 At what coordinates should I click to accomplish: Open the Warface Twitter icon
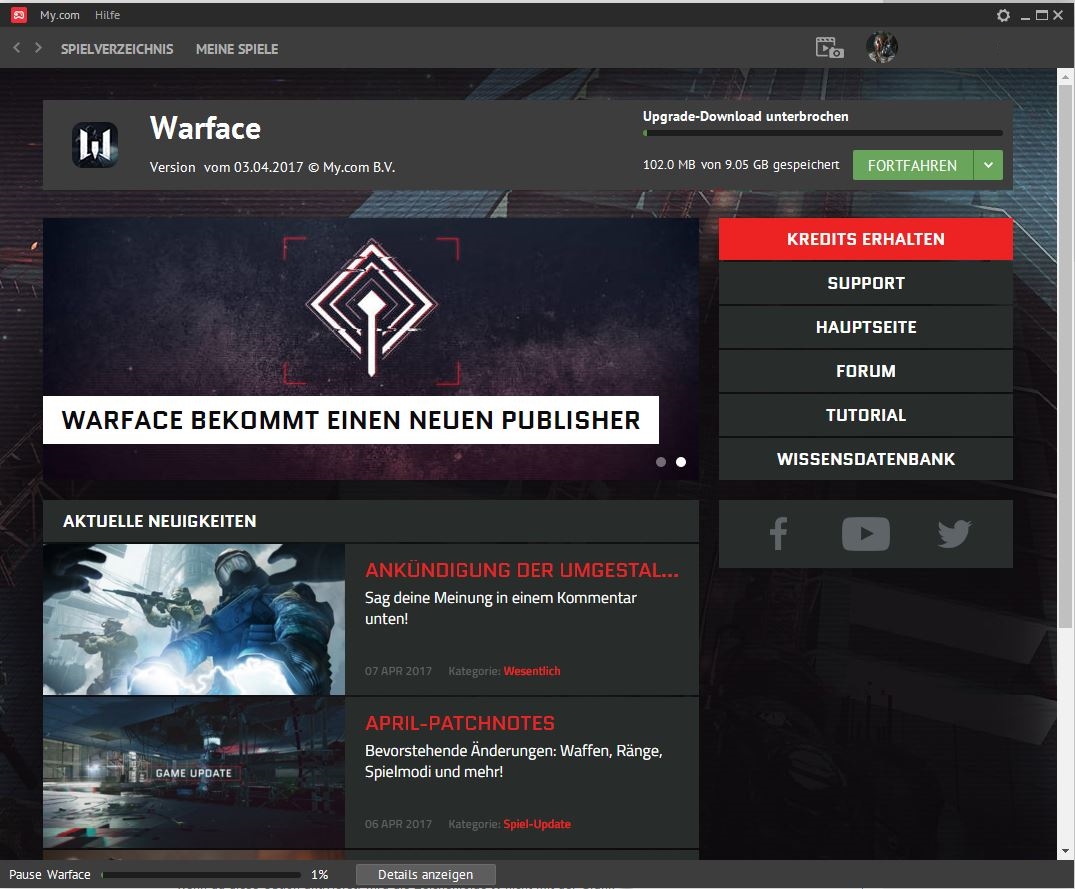point(954,534)
